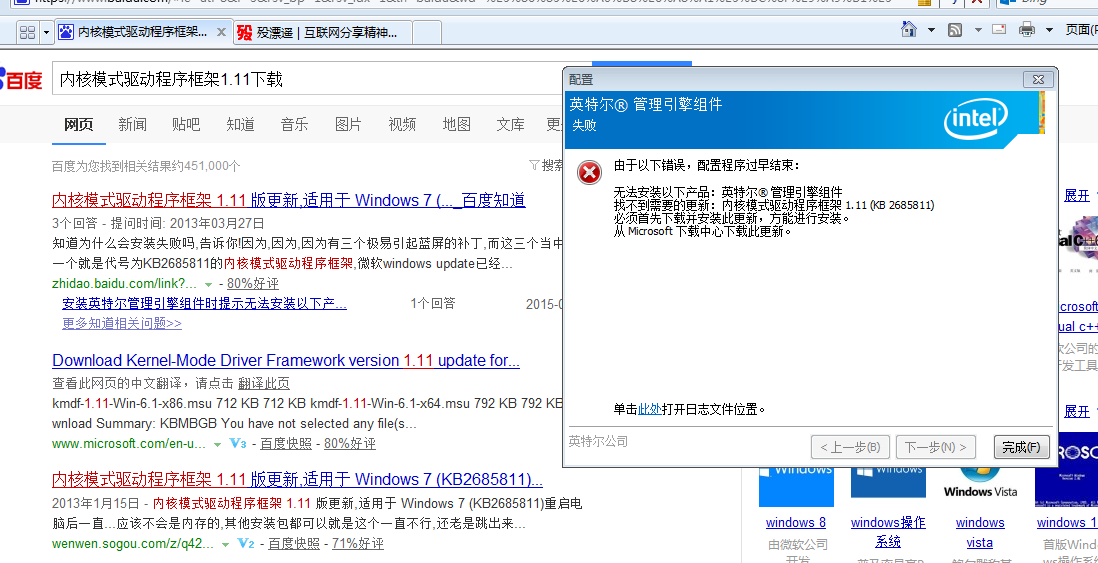Select the 文库 search category
Viewport: 1098px width, 563px height.
(510, 125)
